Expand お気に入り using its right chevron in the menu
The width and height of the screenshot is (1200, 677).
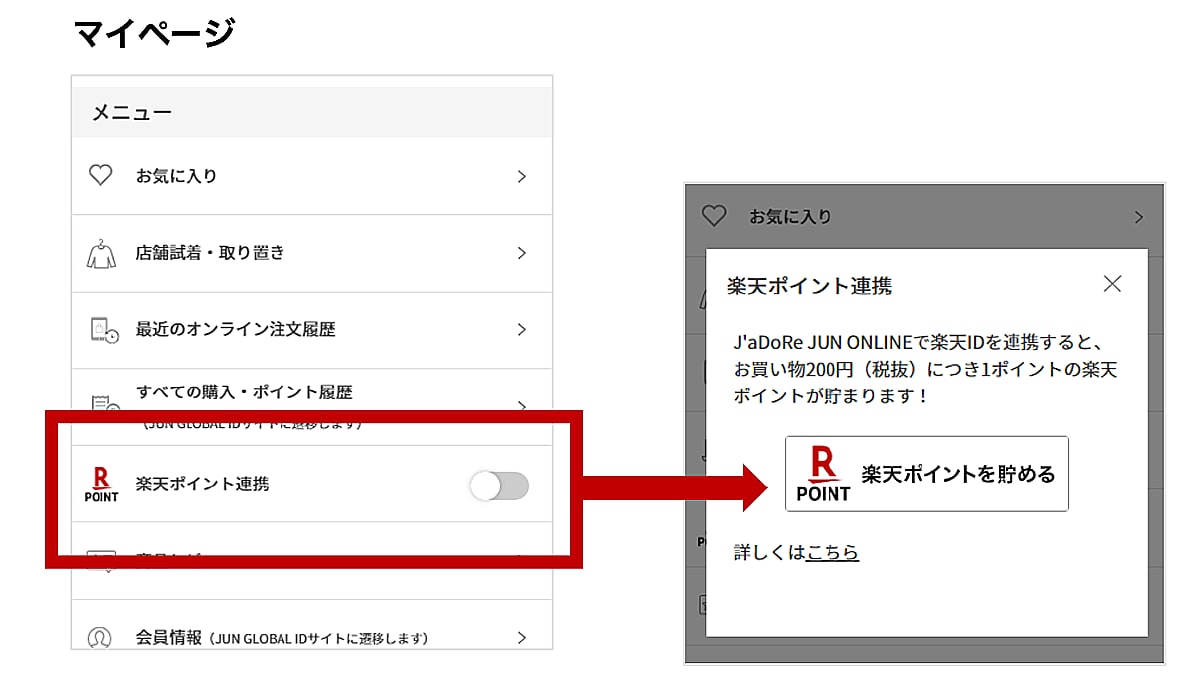[x=521, y=176]
